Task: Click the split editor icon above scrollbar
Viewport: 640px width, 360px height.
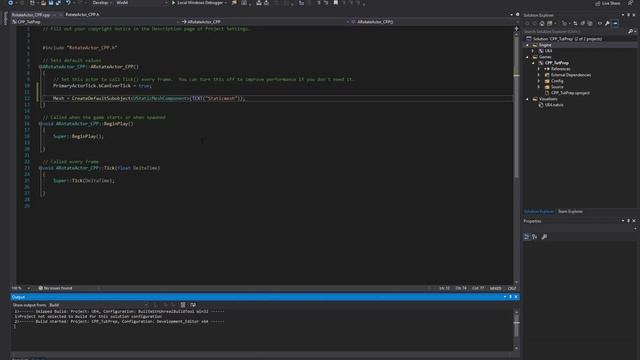Action: coord(516,29)
